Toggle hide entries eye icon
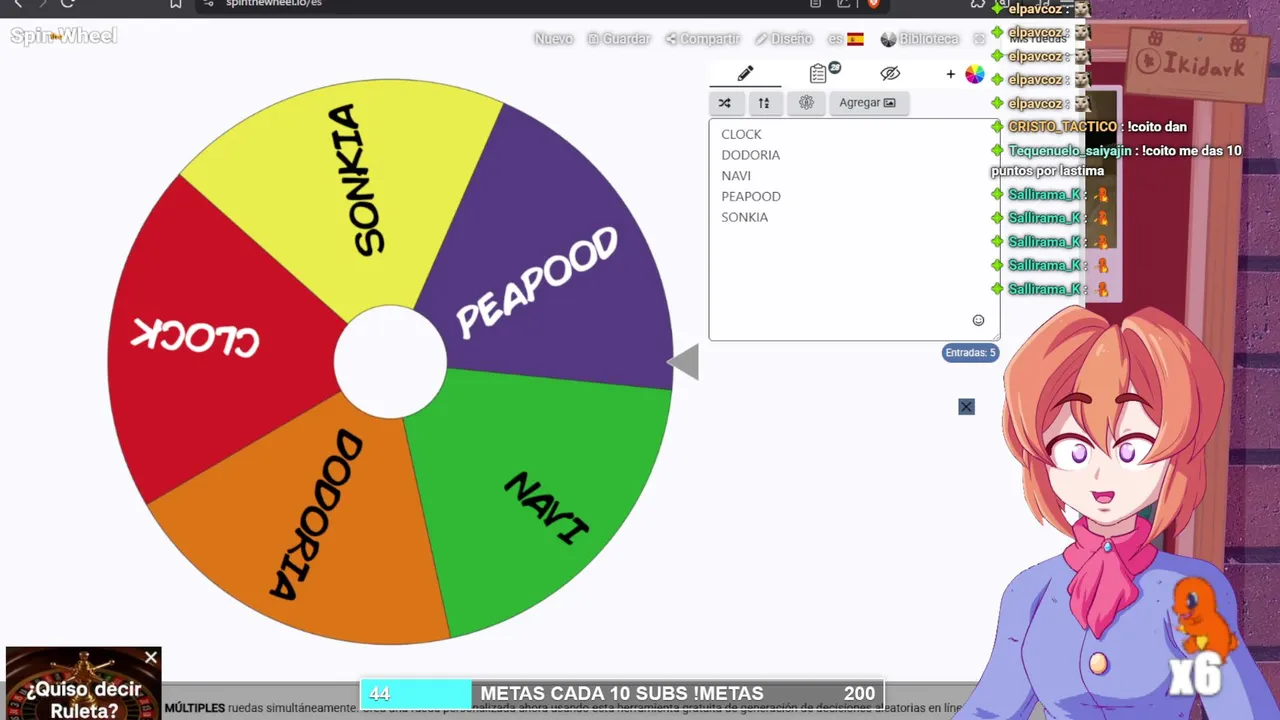Viewport: 1280px width, 720px height. (890, 73)
